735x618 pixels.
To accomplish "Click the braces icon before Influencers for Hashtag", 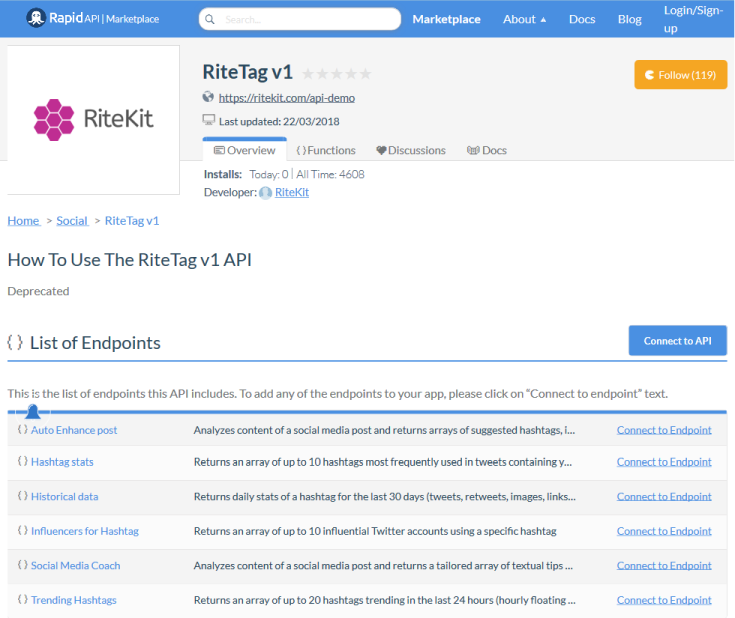I will pyautogui.click(x=22, y=530).
